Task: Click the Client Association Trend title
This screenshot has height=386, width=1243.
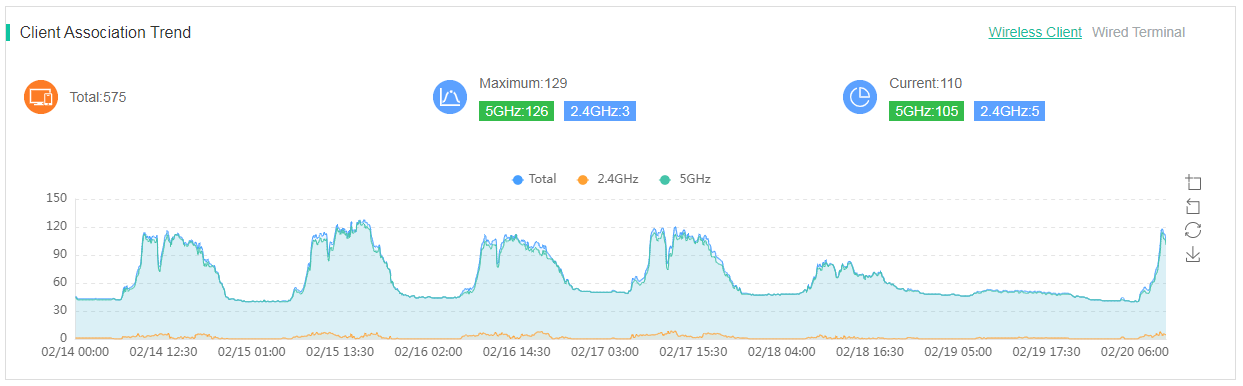Action: tap(105, 32)
